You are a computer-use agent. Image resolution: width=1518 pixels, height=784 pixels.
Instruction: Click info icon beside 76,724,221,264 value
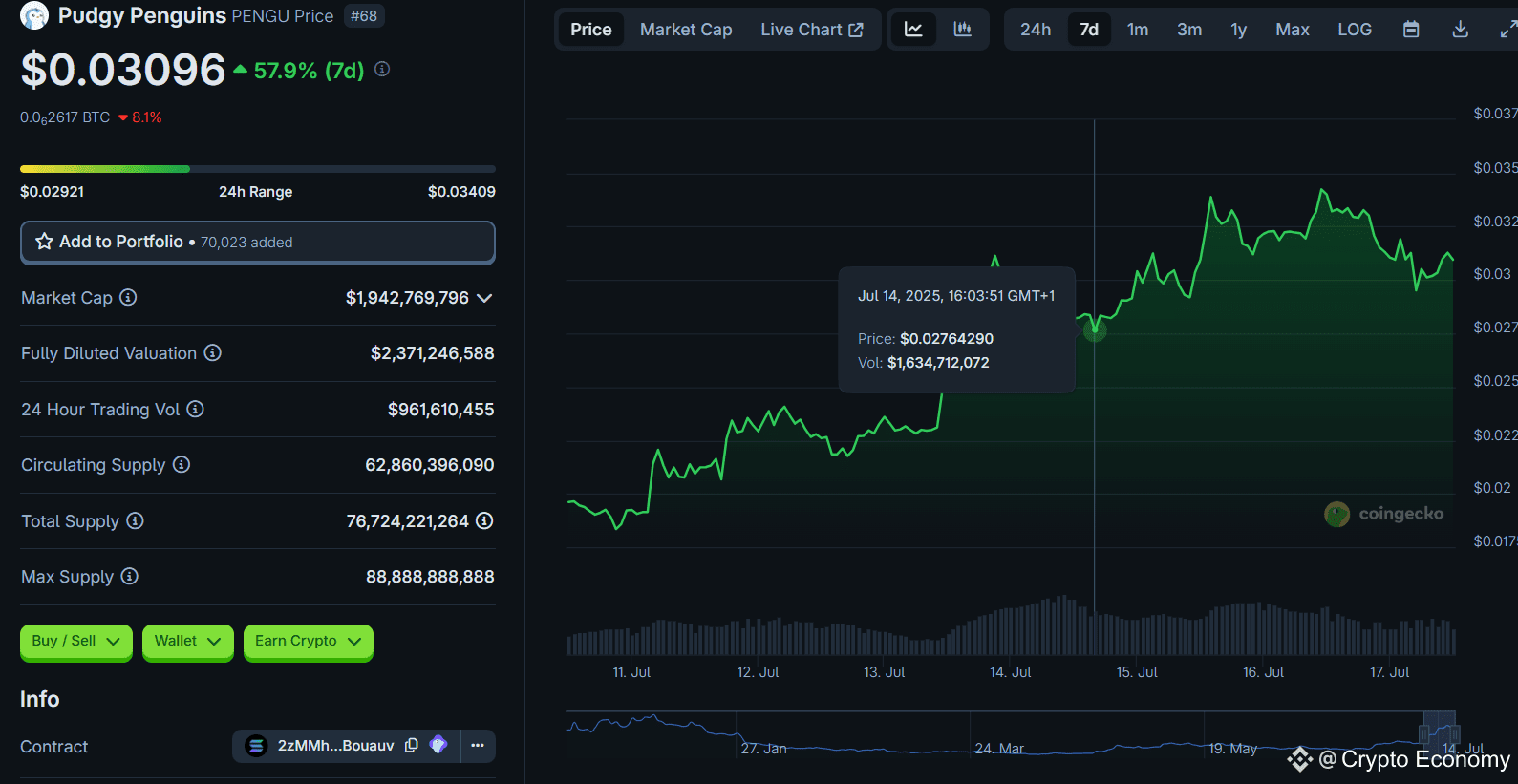(x=485, y=520)
